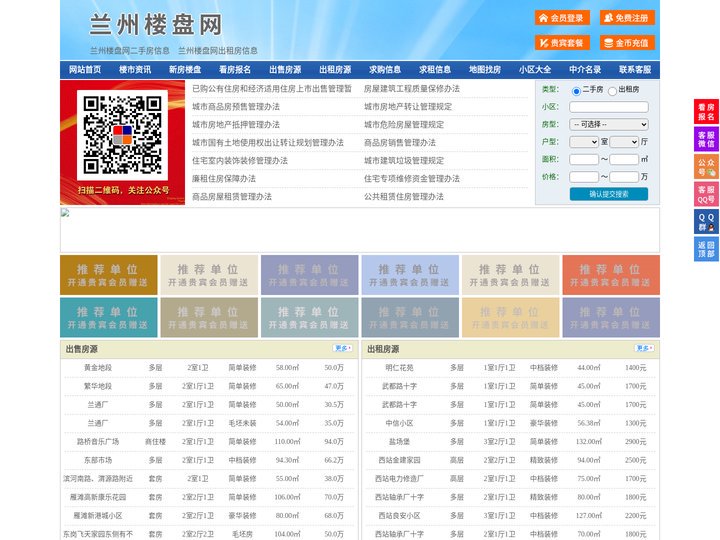Open the 城市房地产抵押管理办法 link
Screen dimensions: 720x540
coord(236,124)
